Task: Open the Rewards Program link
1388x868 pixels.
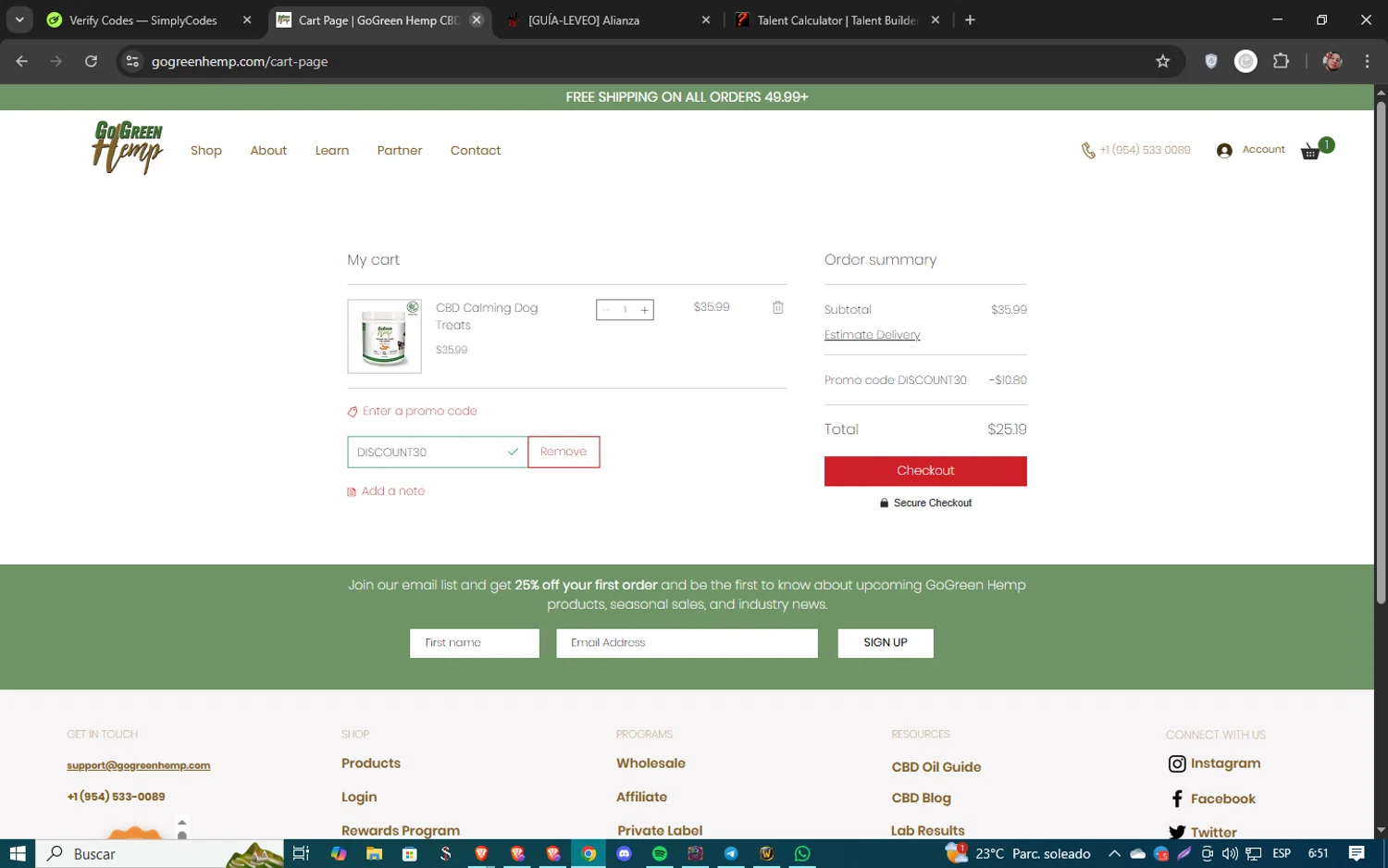Action: (401, 830)
